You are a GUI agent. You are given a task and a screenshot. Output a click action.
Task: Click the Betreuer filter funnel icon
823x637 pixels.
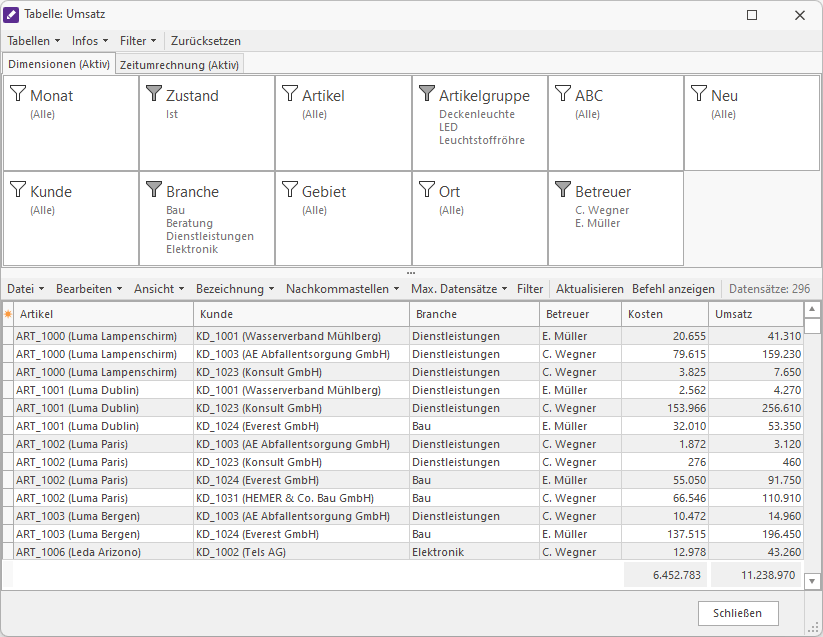pyautogui.click(x=562, y=190)
